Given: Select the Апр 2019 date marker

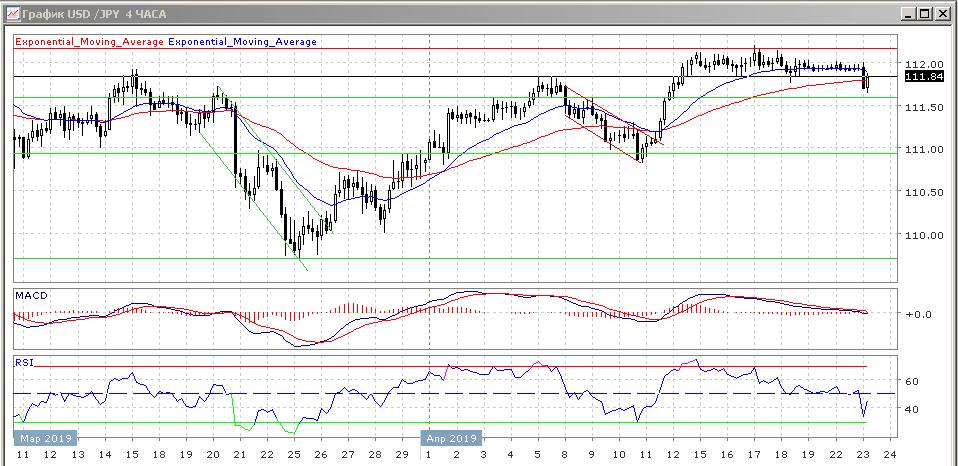Looking at the screenshot, I should click(451, 438).
